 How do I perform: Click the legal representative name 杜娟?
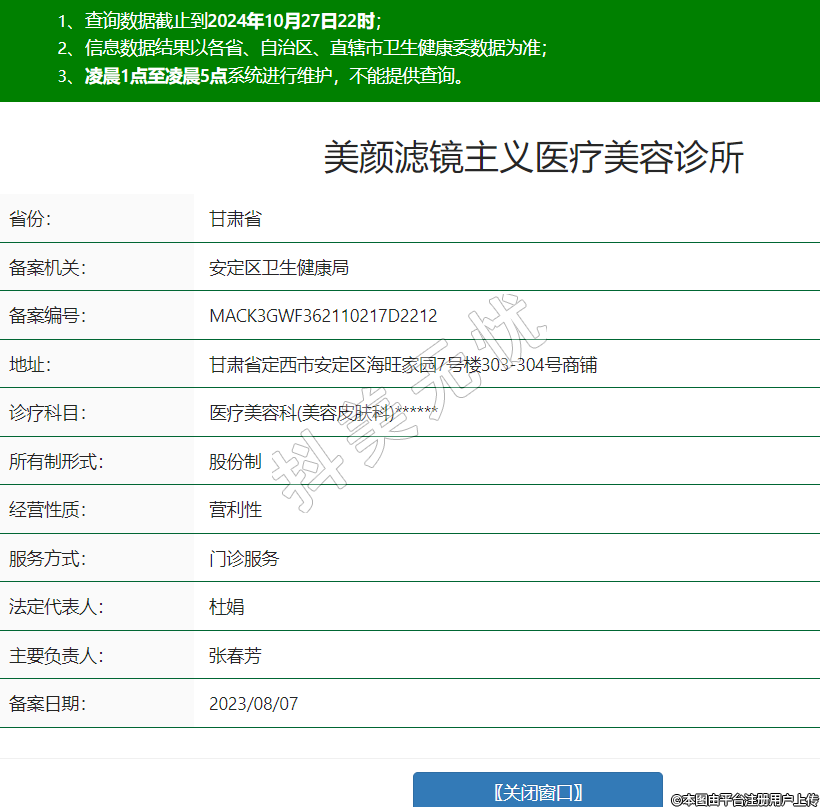[226, 606]
